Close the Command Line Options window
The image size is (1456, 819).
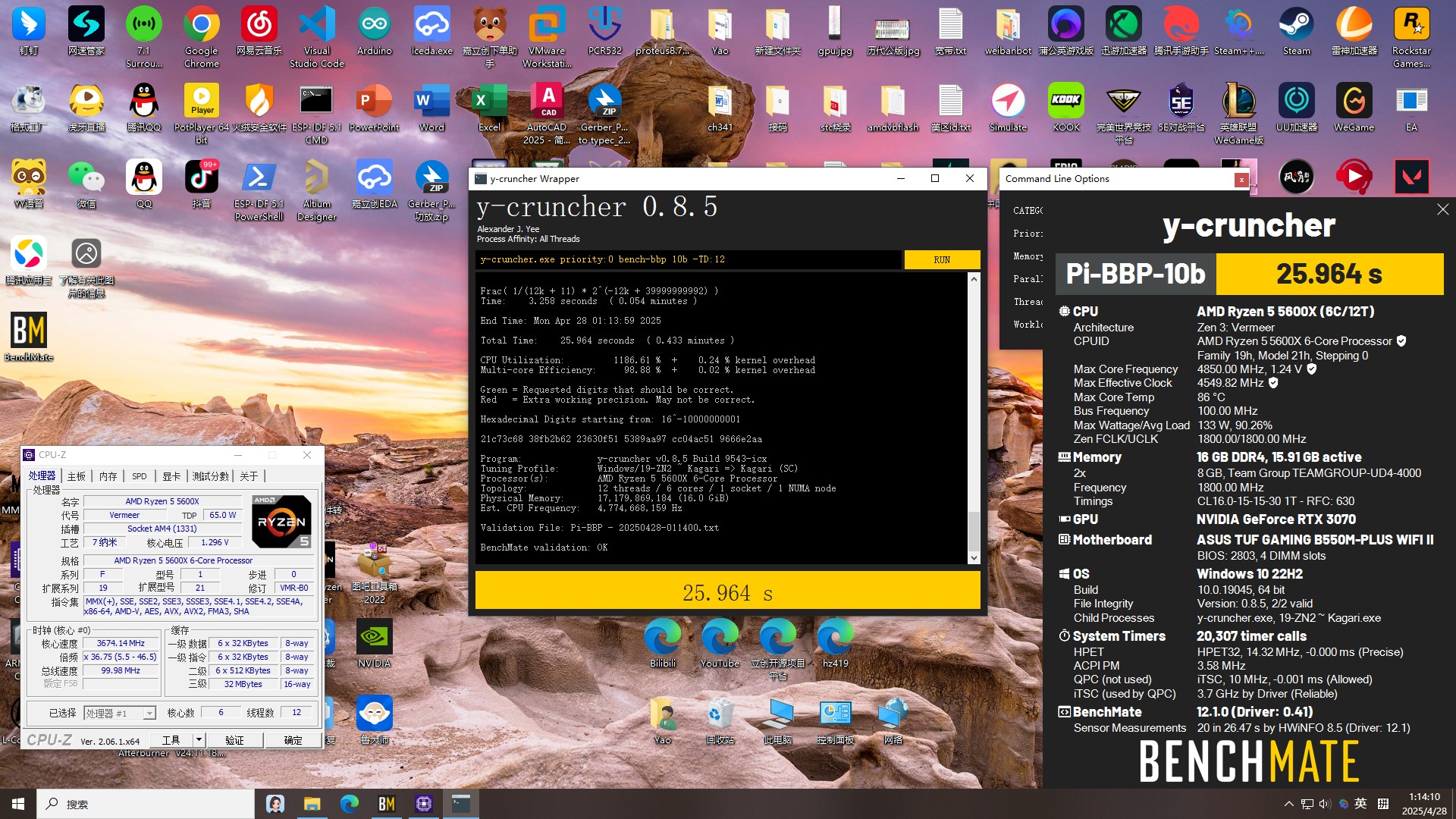(x=1241, y=180)
